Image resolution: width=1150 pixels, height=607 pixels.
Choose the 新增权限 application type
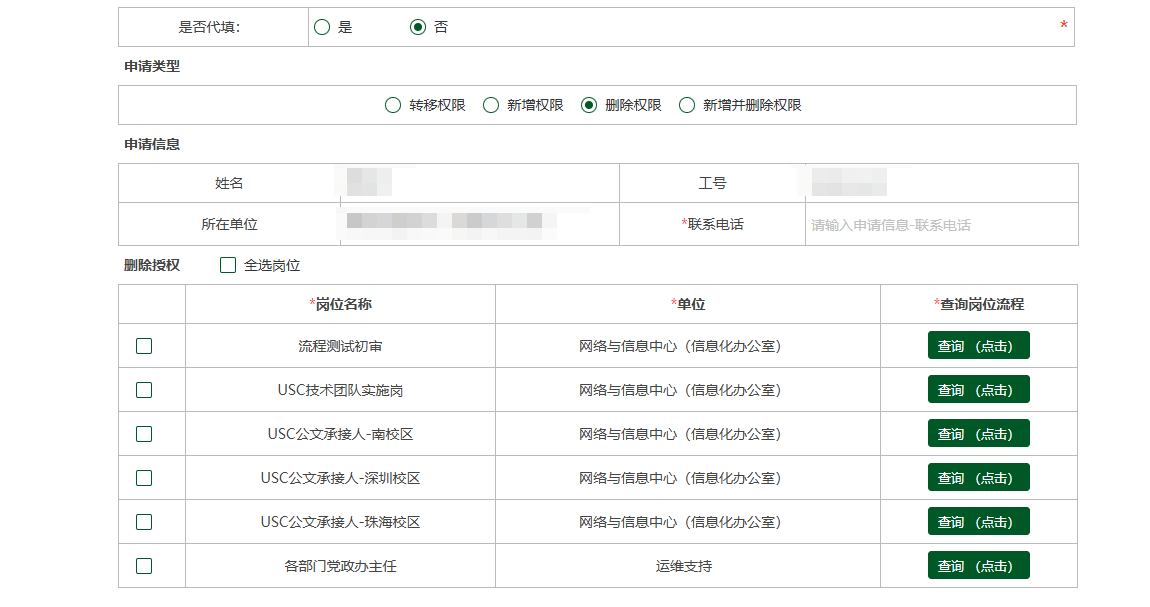pyautogui.click(x=491, y=105)
